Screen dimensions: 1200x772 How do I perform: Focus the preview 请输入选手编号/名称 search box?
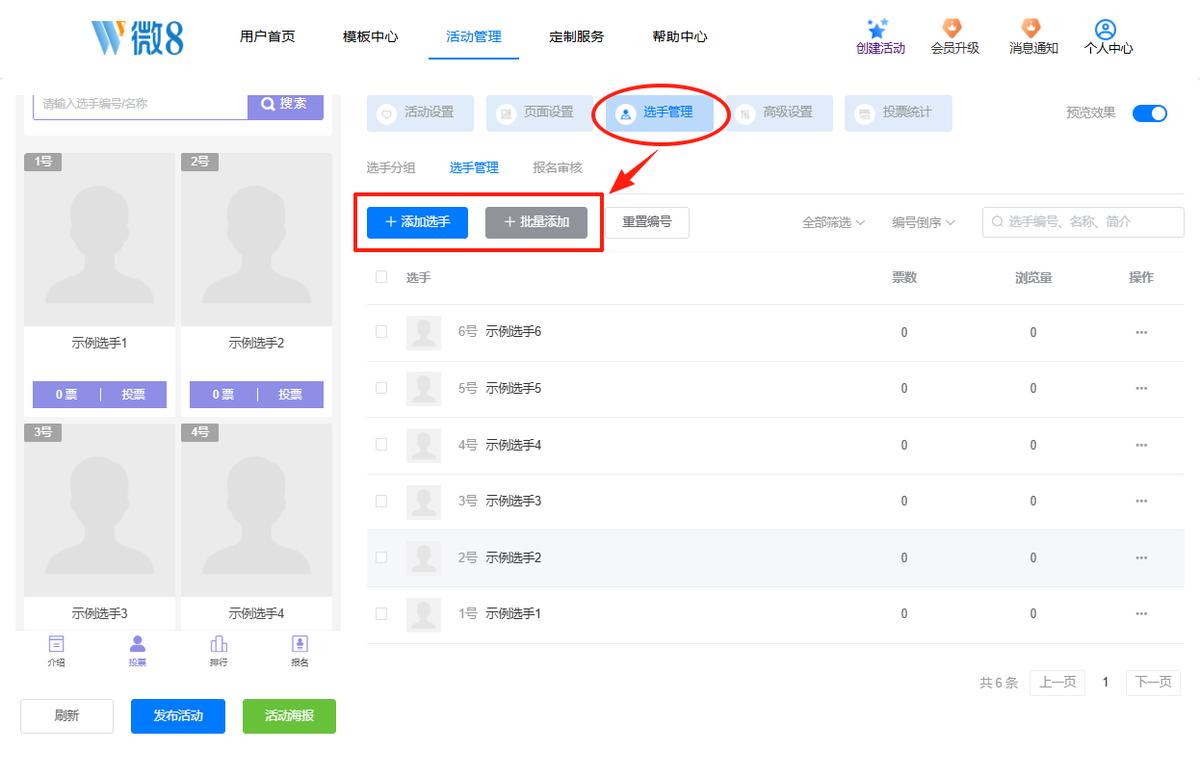(141, 104)
